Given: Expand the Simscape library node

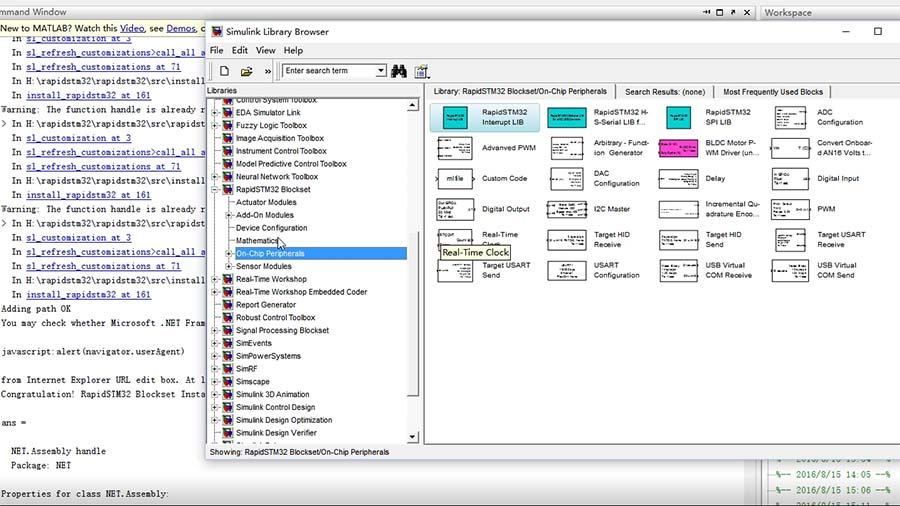Looking at the screenshot, I should pos(215,382).
